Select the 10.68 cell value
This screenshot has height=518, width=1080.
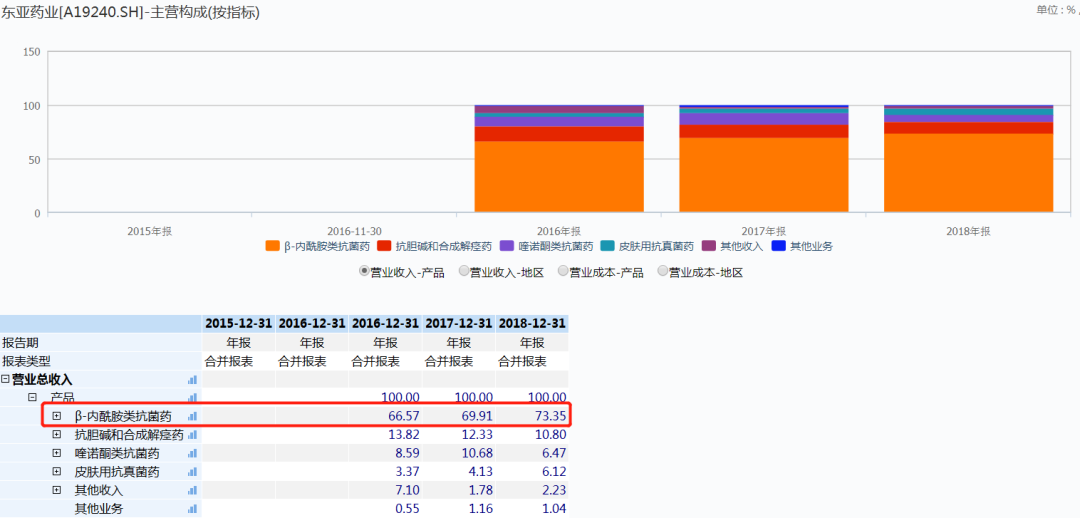475,453
